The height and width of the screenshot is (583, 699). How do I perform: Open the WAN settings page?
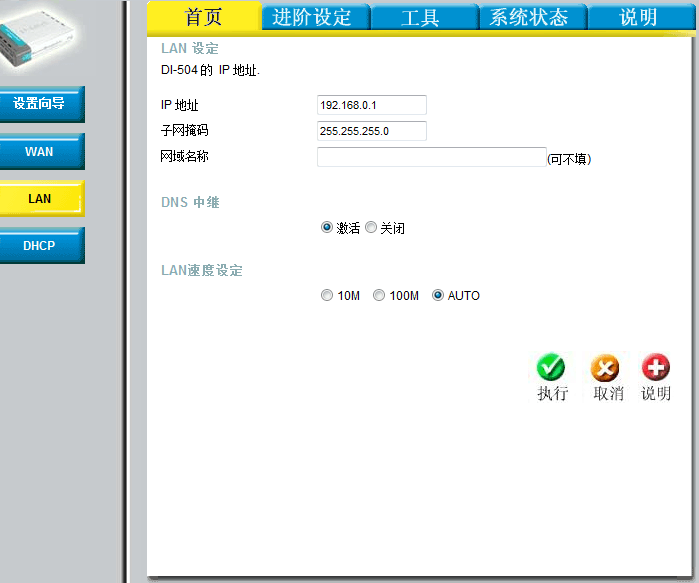pyautogui.click(x=41, y=152)
